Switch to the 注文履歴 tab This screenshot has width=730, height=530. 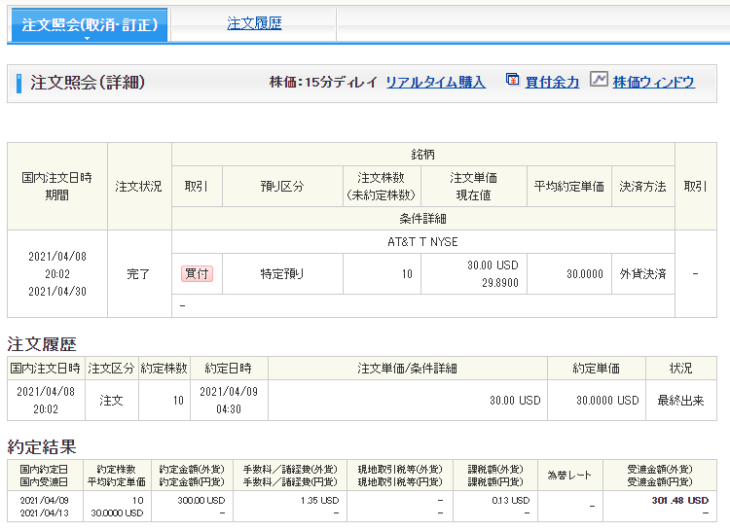click(x=254, y=23)
